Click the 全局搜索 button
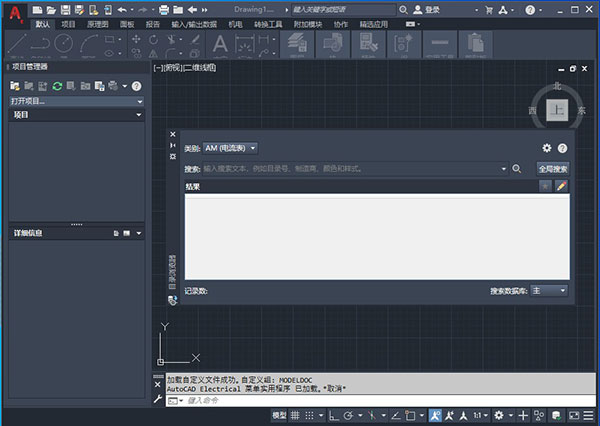The height and width of the screenshot is (426, 600). (553, 169)
